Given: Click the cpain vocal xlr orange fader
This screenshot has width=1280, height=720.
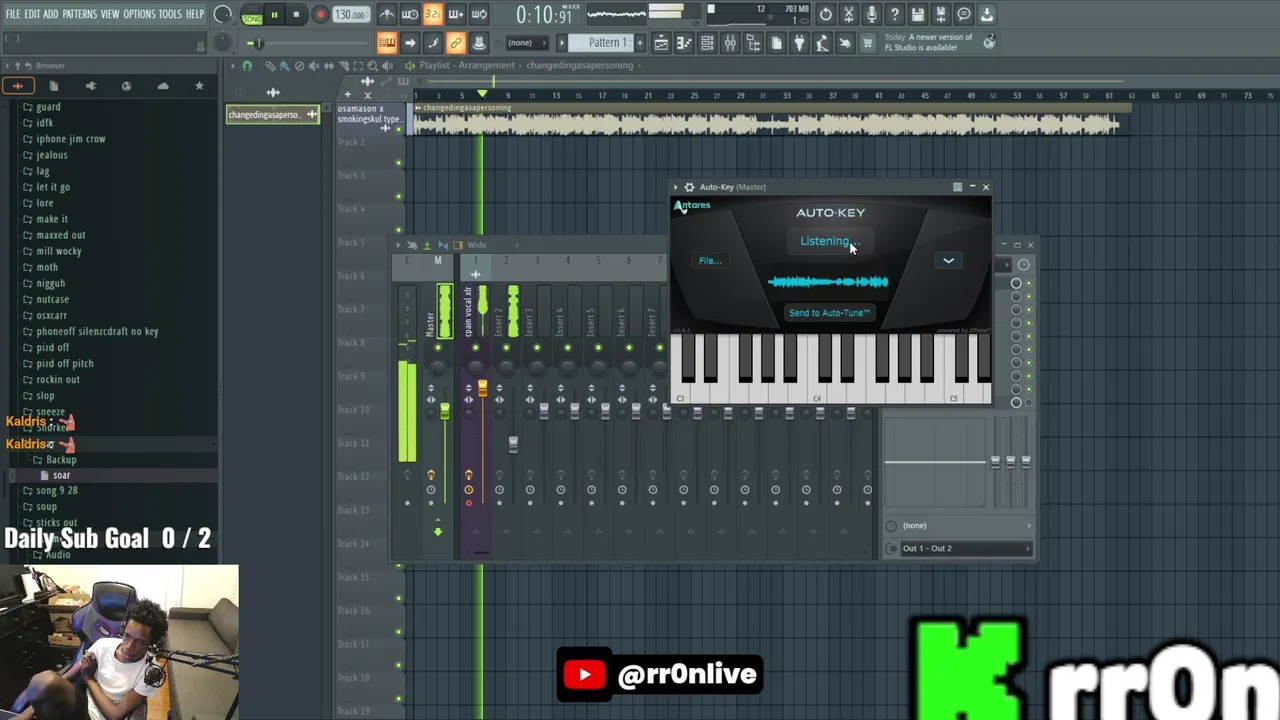Looking at the screenshot, I should pyautogui.click(x=482, y=390).
